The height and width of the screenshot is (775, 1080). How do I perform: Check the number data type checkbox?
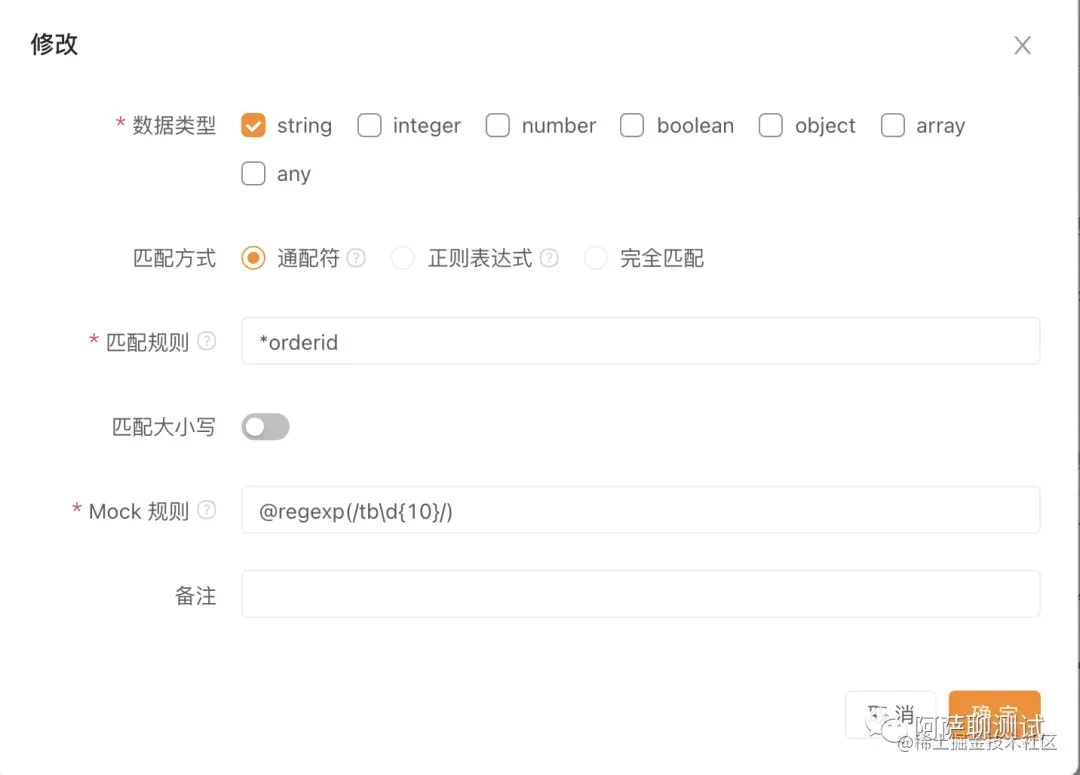(497, 125)
